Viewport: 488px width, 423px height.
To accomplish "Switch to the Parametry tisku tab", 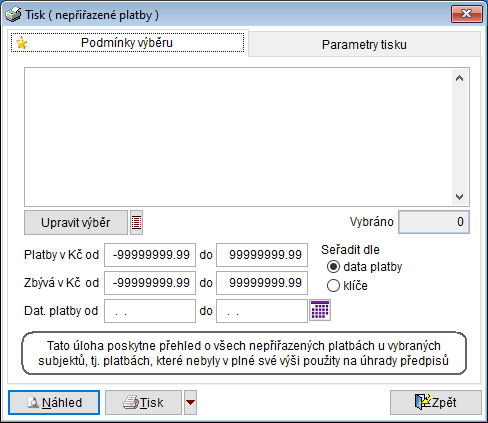I will click(364, 44).
